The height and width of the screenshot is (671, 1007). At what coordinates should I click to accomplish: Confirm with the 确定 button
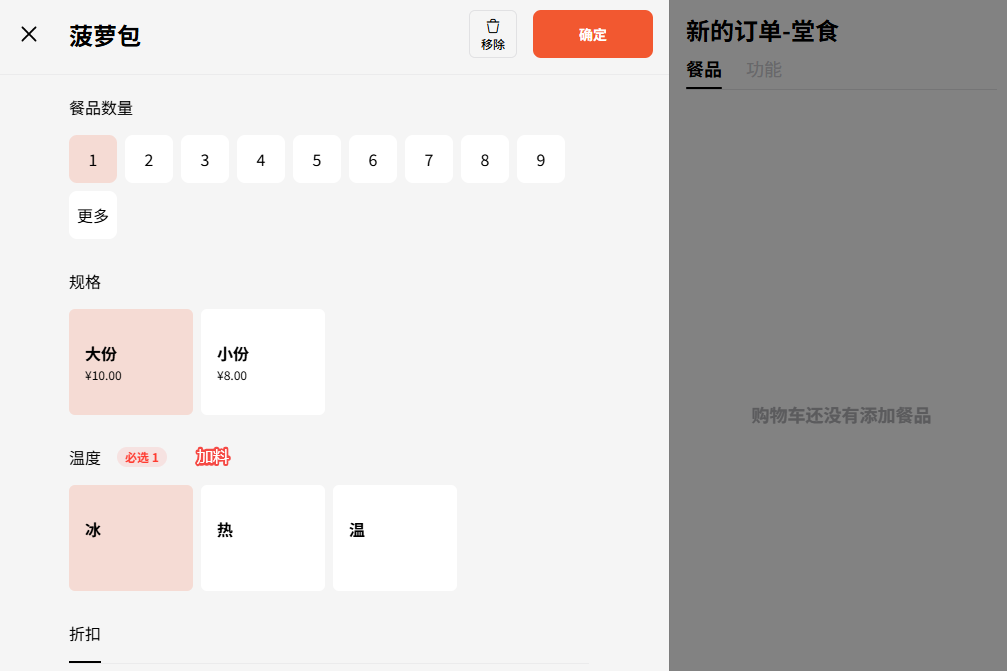[x=592, y=34]
